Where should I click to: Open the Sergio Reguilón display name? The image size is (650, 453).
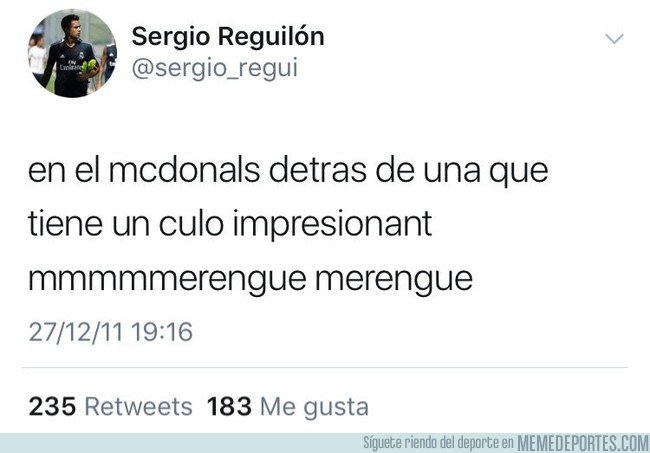pos(228,36)
